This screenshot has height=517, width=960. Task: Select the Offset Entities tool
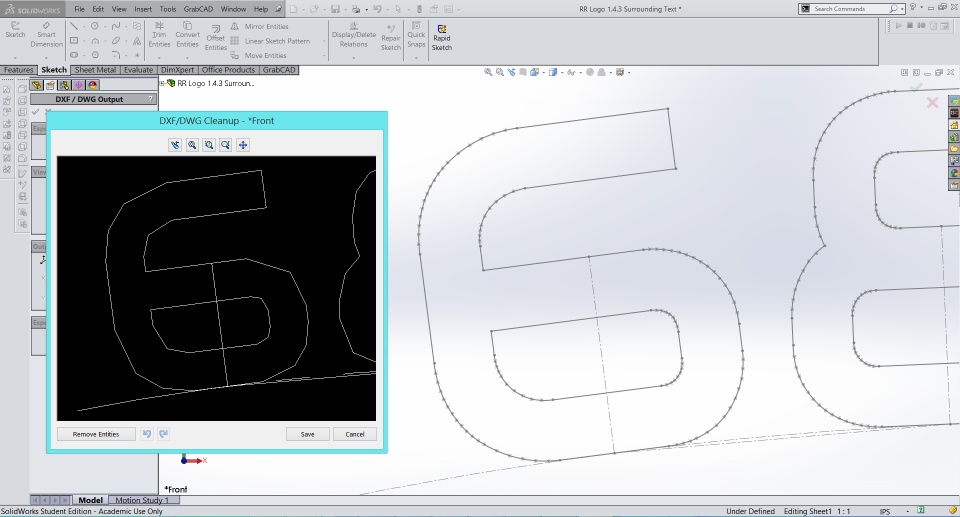coord(216,37)
